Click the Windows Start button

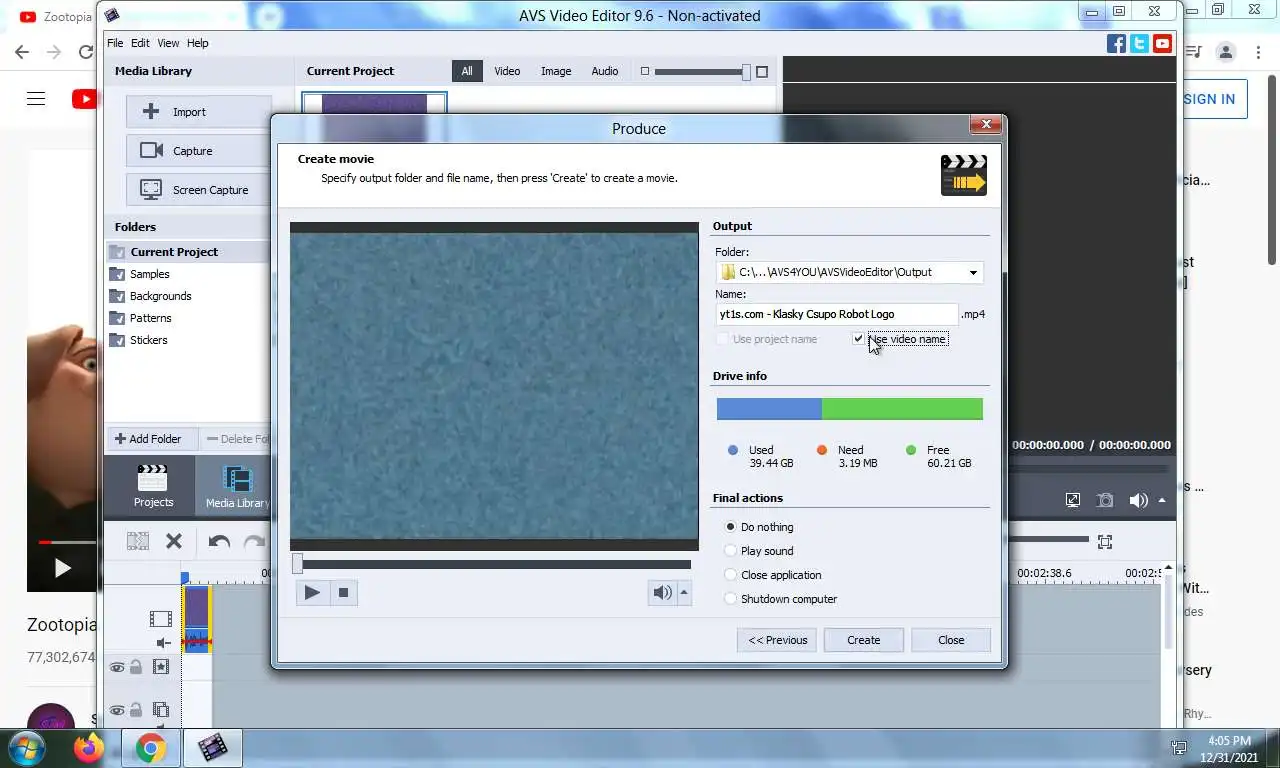click(x=27, y=747)
